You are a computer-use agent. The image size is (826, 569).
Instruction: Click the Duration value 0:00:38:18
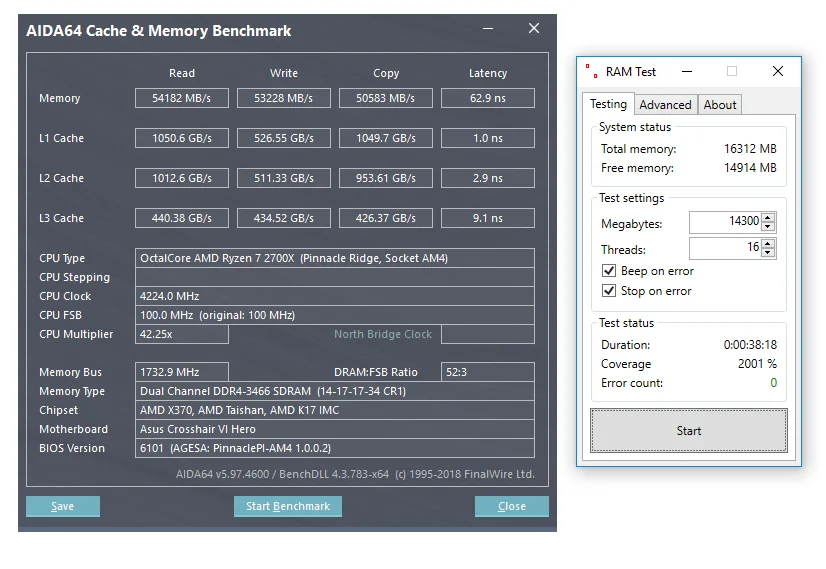750,345
